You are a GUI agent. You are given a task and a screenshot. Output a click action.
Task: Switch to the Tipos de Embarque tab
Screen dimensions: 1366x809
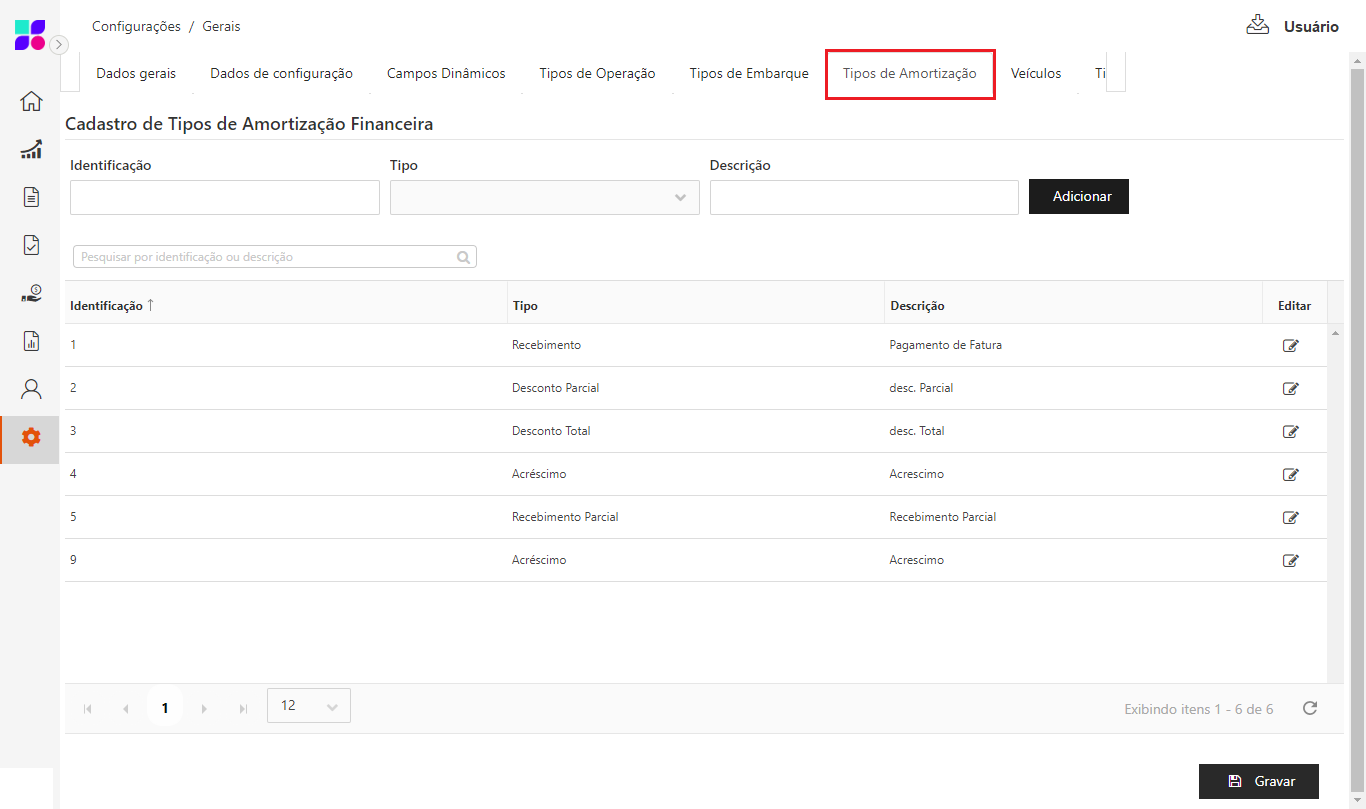748,73
